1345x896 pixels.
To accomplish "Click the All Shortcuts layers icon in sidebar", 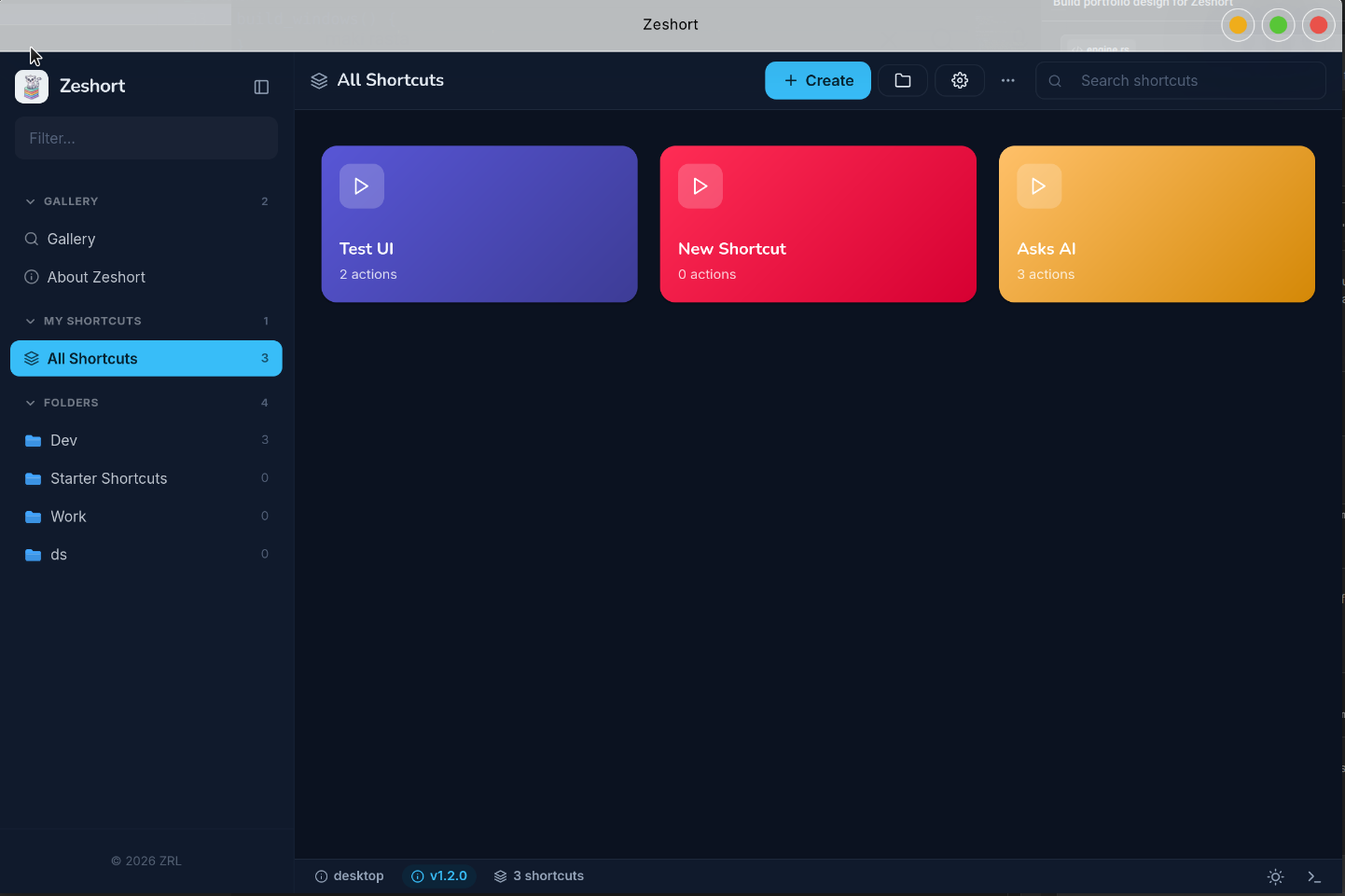I will 32,359.
